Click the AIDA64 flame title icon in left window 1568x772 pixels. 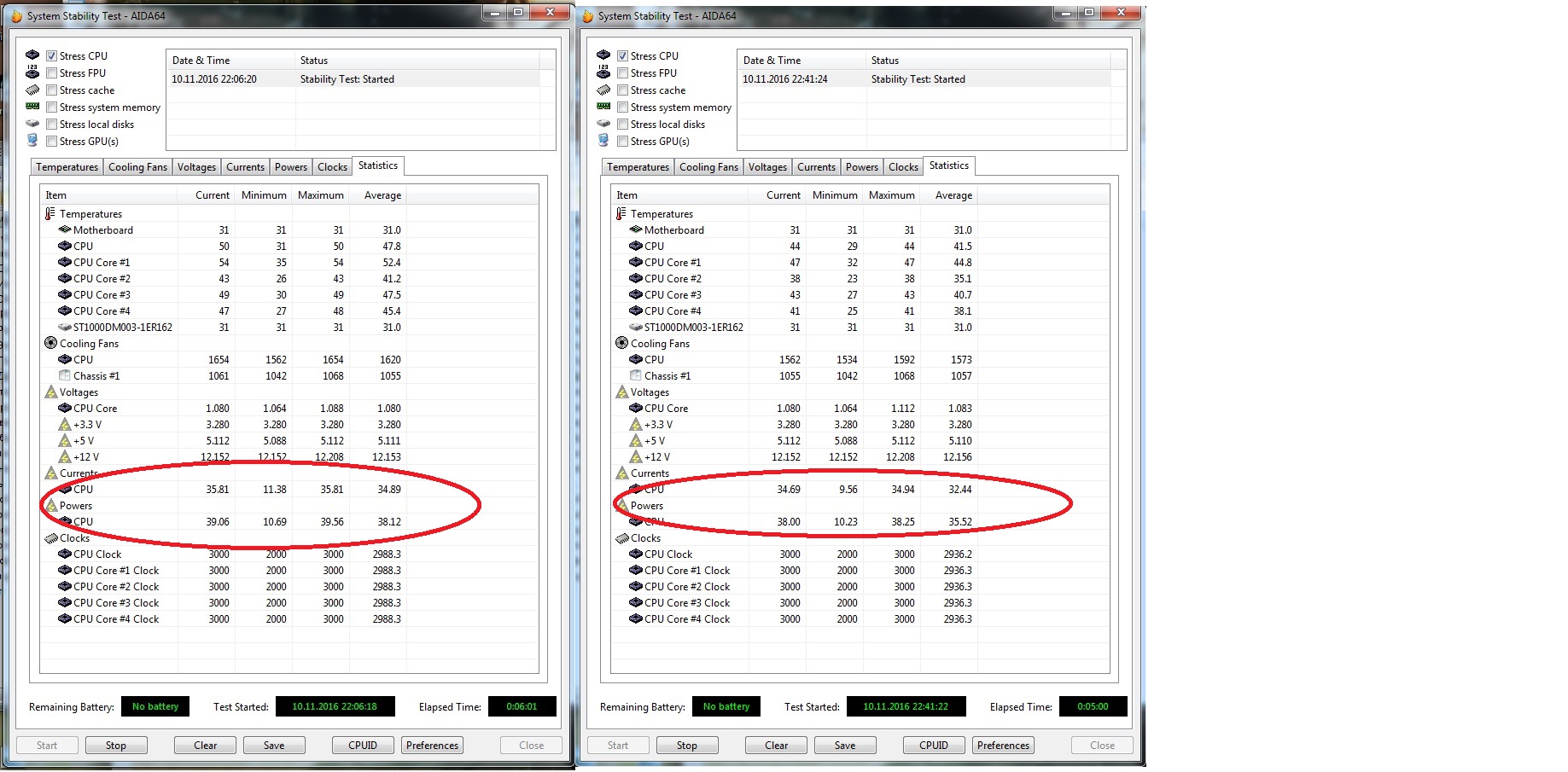tap(16, 15)
